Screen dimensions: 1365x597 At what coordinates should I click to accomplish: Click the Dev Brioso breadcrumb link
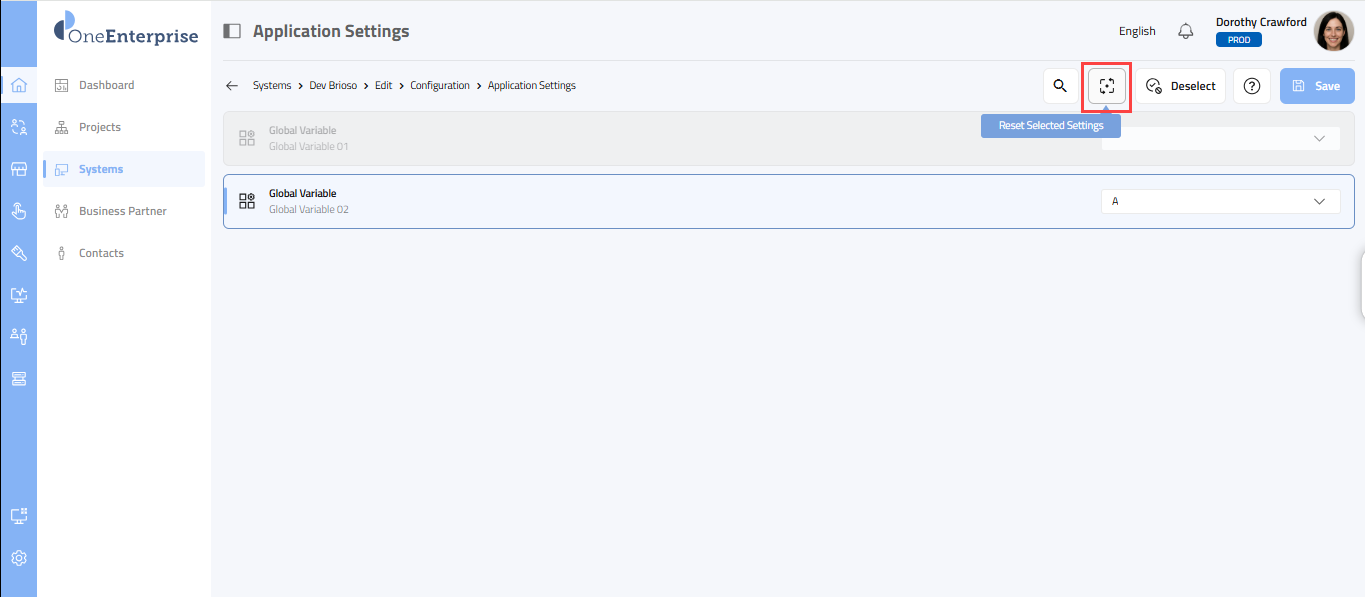coord(333,86)
